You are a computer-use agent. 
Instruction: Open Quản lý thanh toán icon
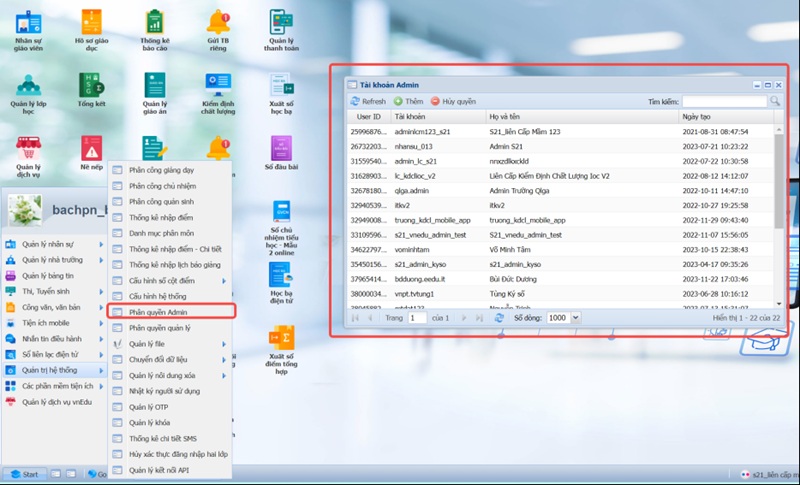coord(281,30)
